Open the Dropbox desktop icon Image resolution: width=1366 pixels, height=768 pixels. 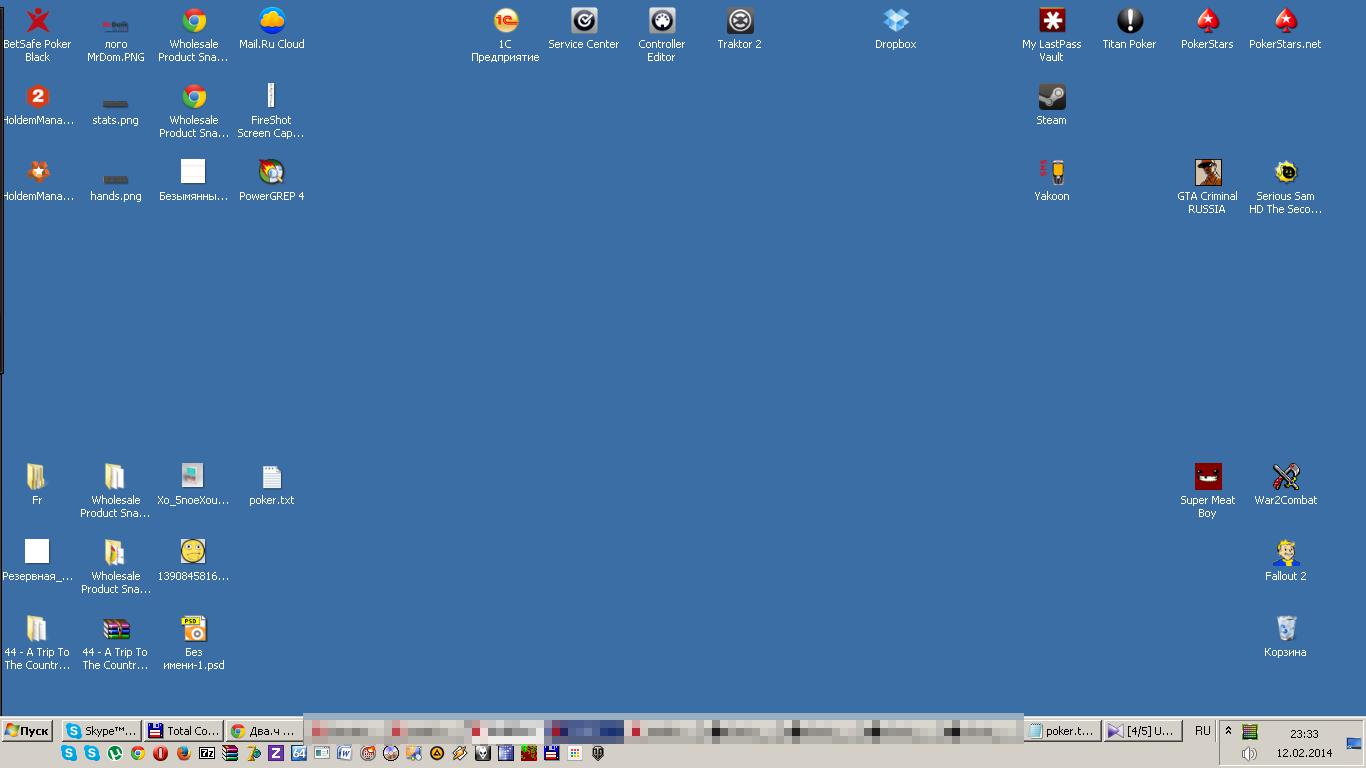[x=896, y=29]
